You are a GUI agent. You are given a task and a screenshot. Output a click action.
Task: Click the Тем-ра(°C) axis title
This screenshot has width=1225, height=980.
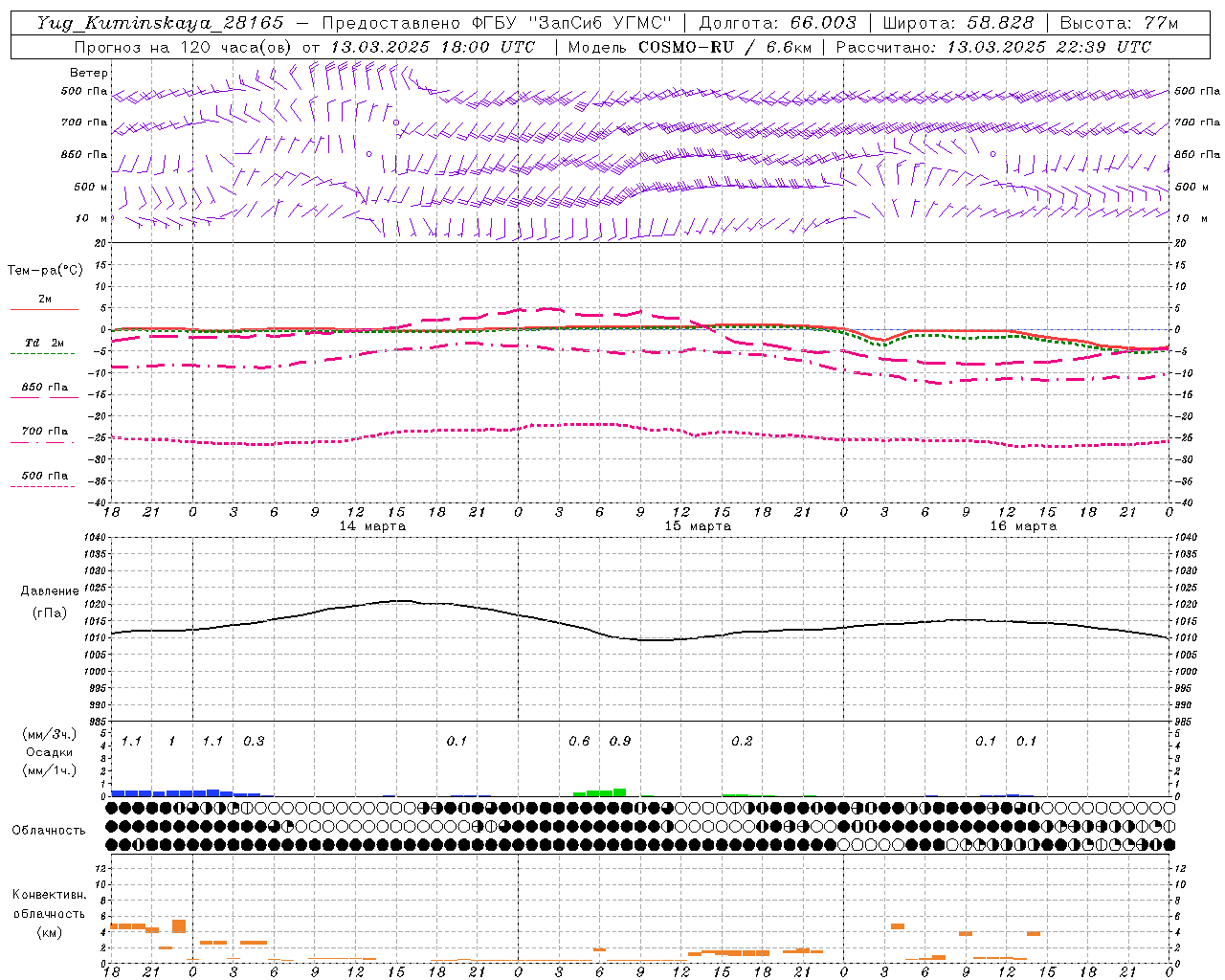45,271
